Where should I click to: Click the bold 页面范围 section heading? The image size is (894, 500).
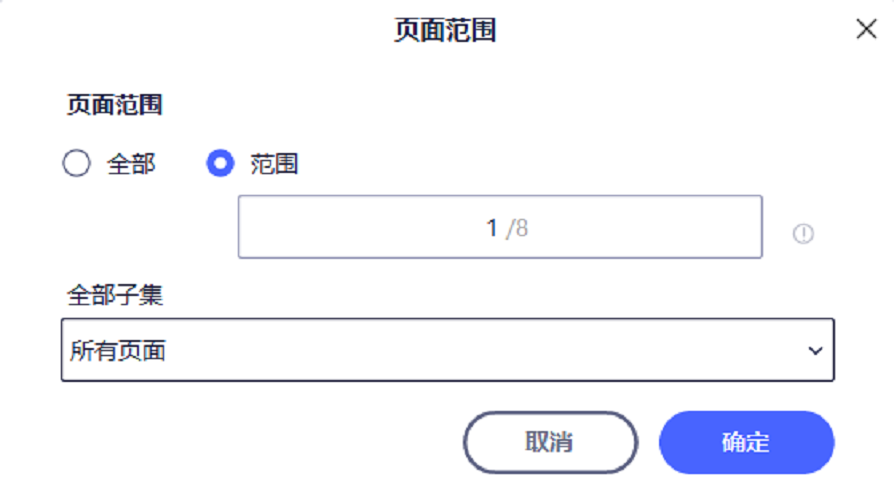pos(114,105)
